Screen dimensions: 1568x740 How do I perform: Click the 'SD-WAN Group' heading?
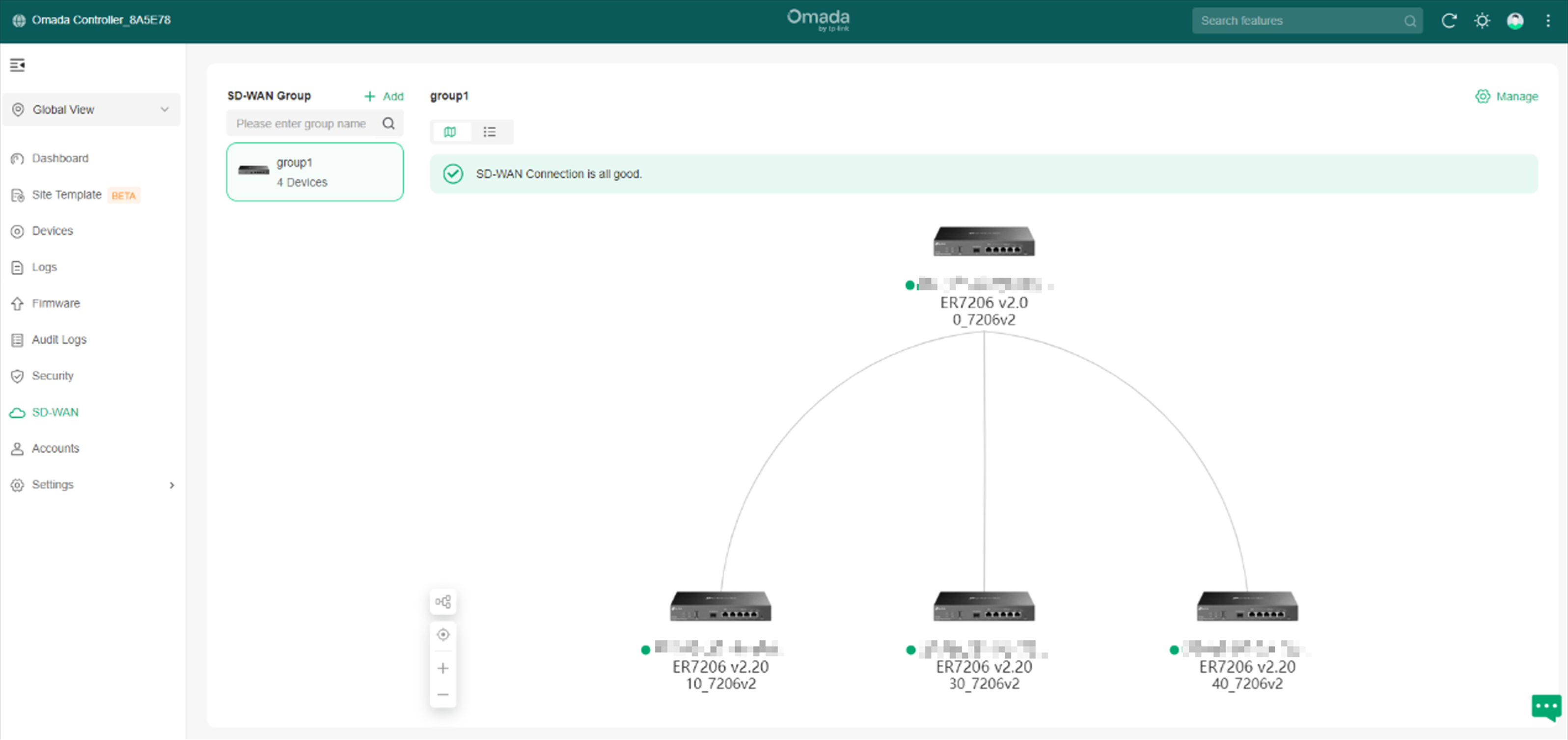(x=269, y=96)
